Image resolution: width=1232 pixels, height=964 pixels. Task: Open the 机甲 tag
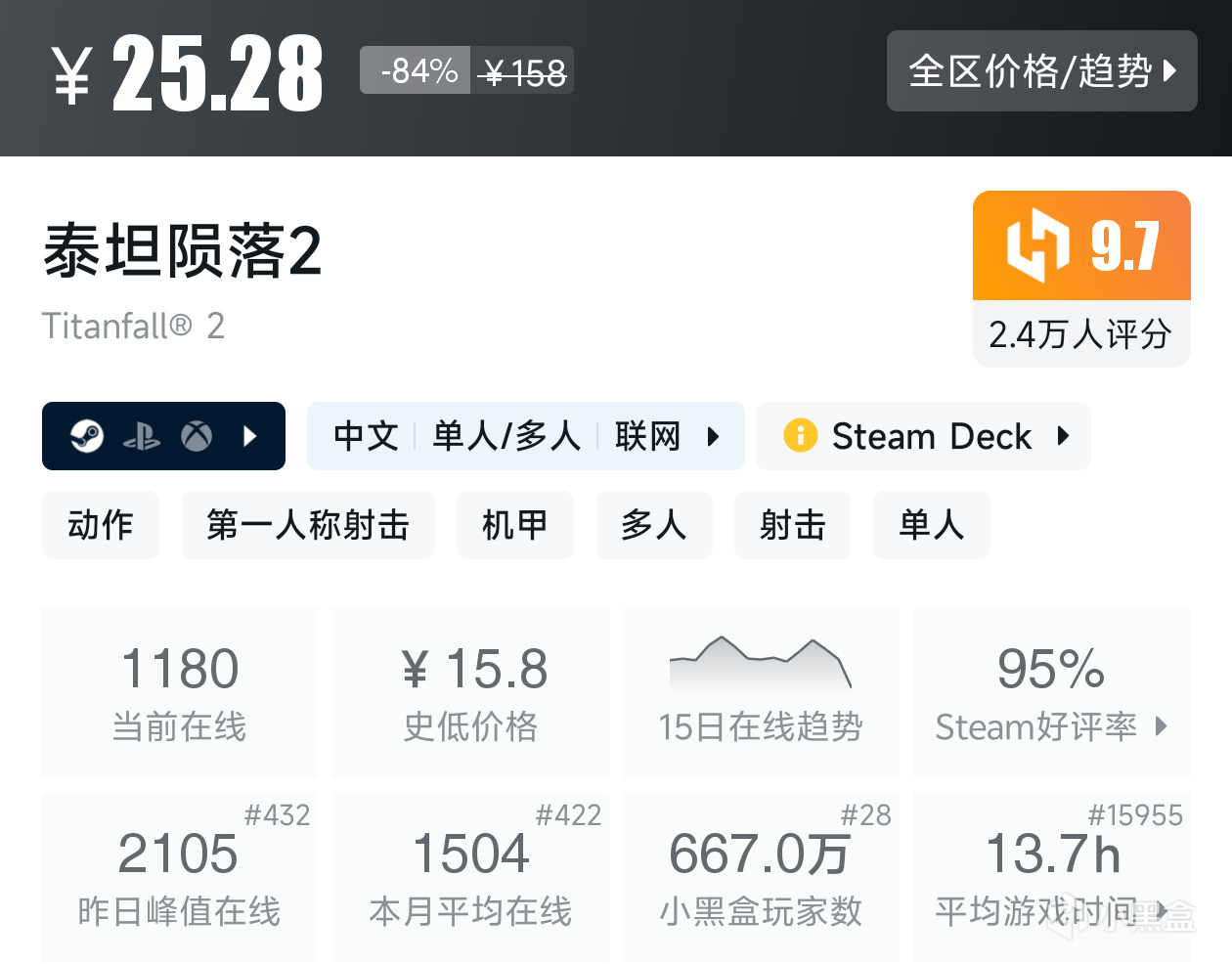coord(514,525)
